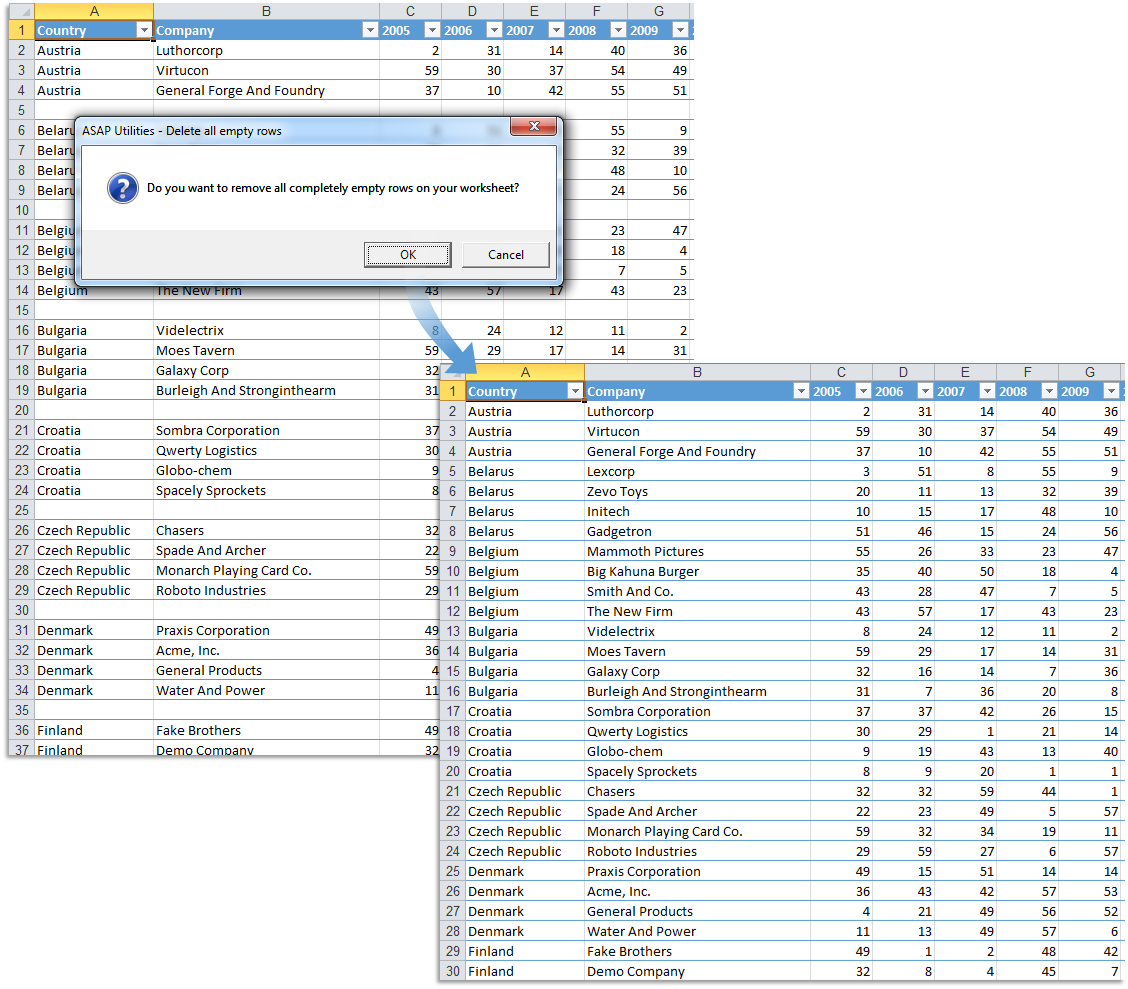The height and width of the screenshot is (989, 1128).
Task: Click Cancel in the ASAP Utilities dialog
Action: click(506, 255)
